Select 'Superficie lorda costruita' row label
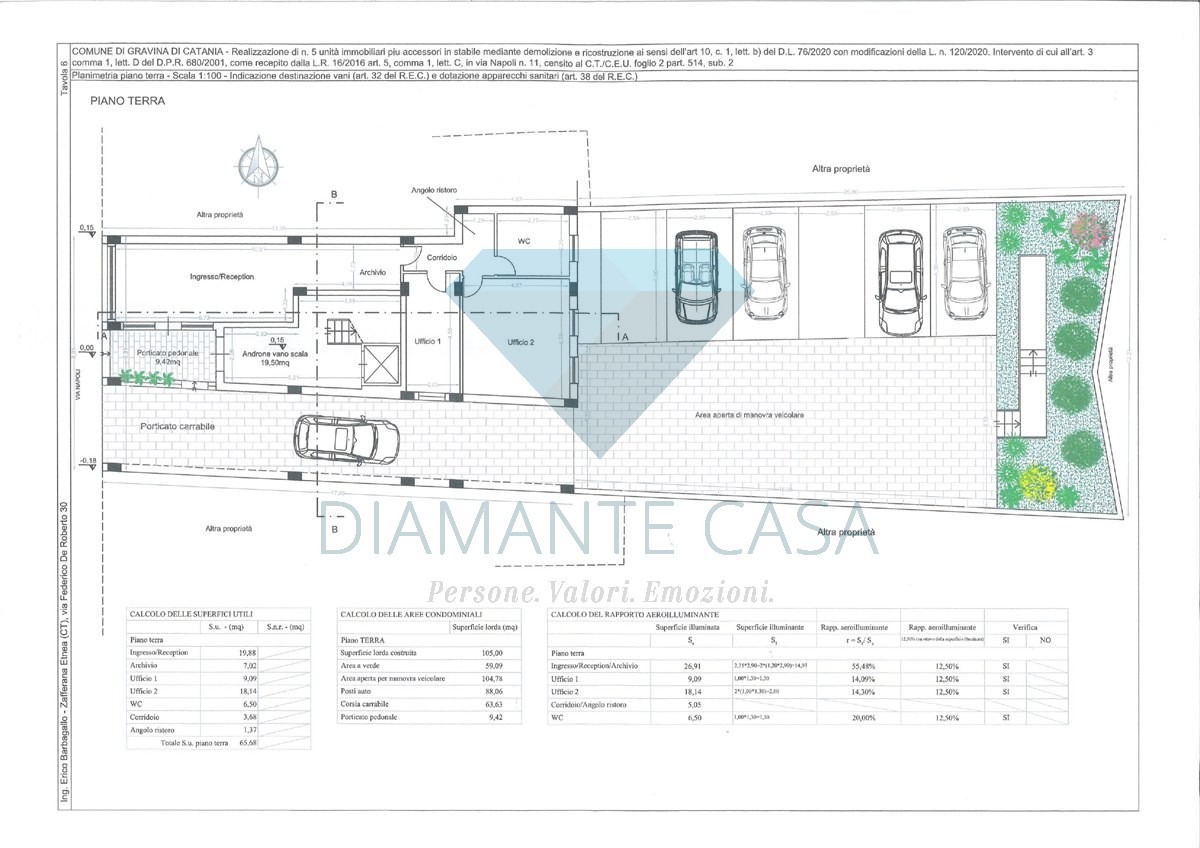The image size is (1200, 848). click(380, 652)
